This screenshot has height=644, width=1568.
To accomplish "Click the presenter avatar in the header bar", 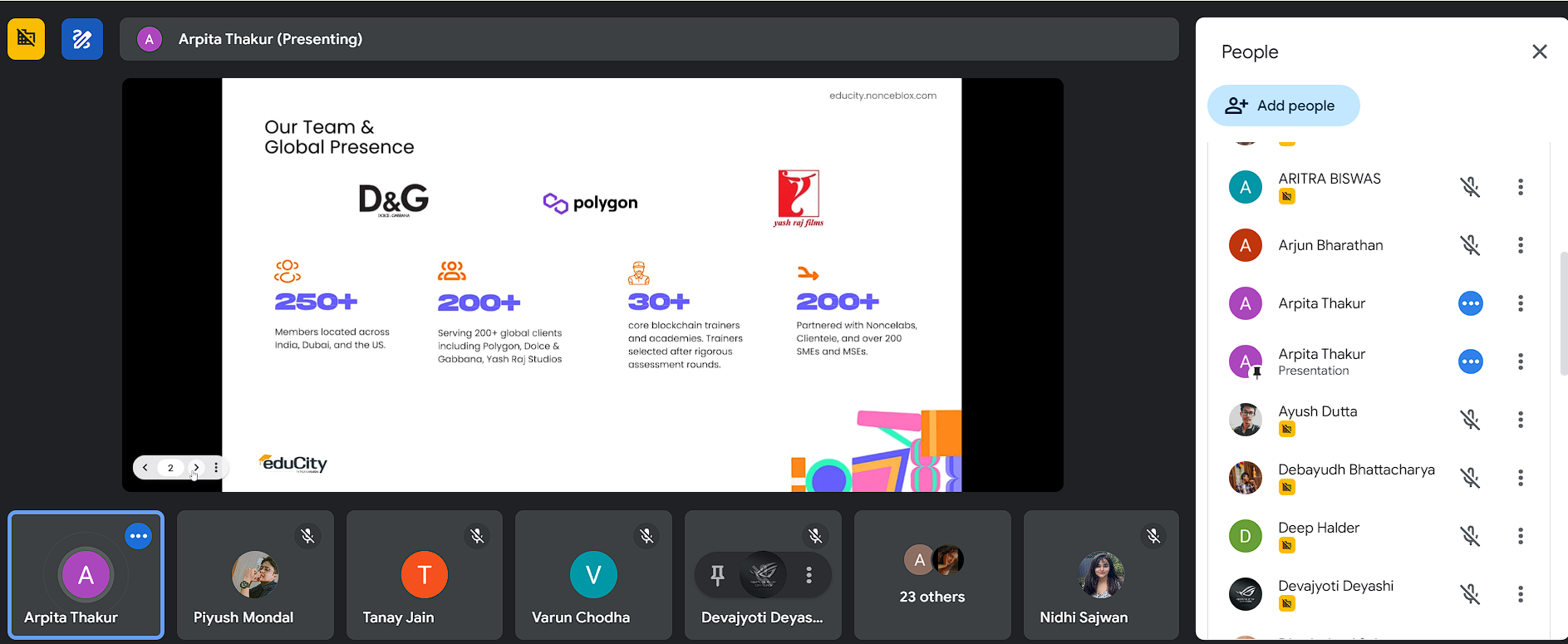I will point(150,39).
